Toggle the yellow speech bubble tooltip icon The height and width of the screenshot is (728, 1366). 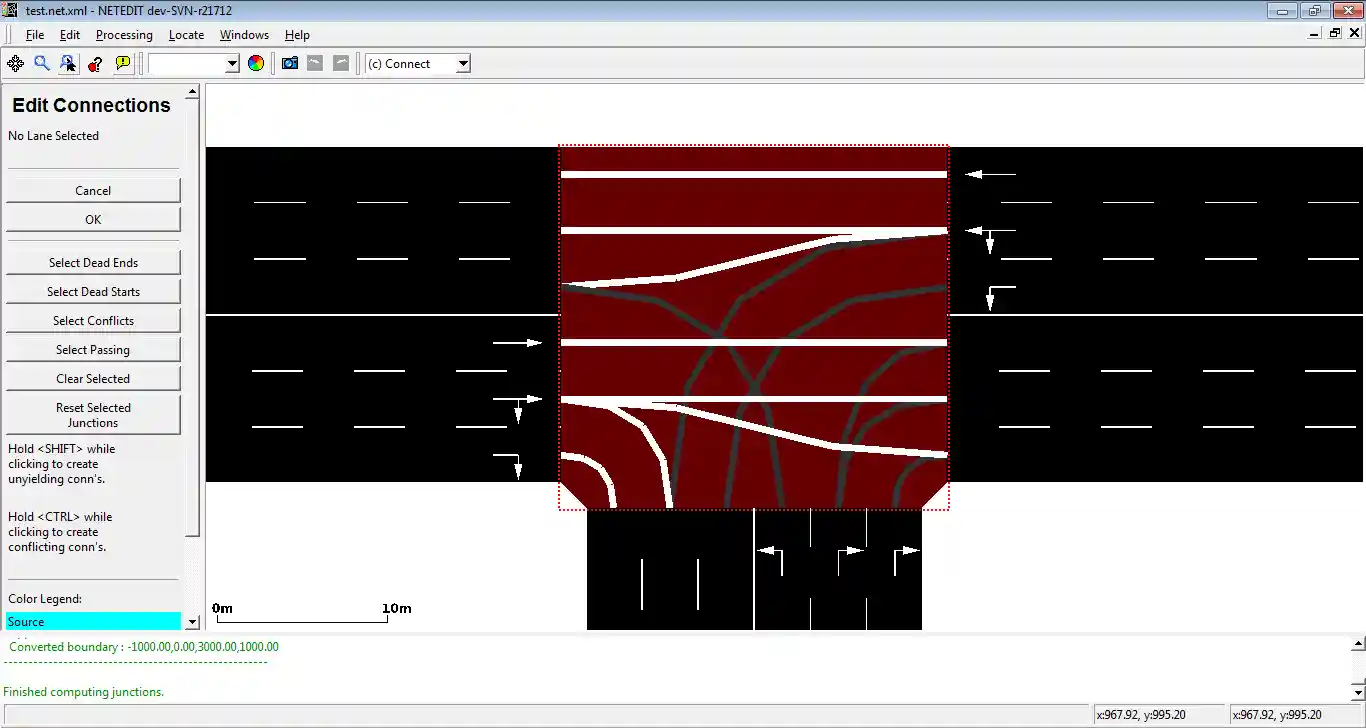pyautogui.click(x=123, y=63)
